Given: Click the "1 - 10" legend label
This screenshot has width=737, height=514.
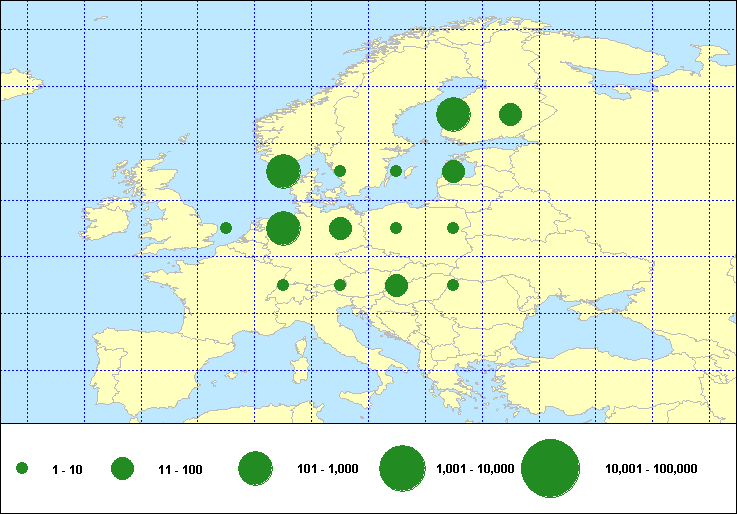Looking at the screenshot, I should click(x=68, y=469).
